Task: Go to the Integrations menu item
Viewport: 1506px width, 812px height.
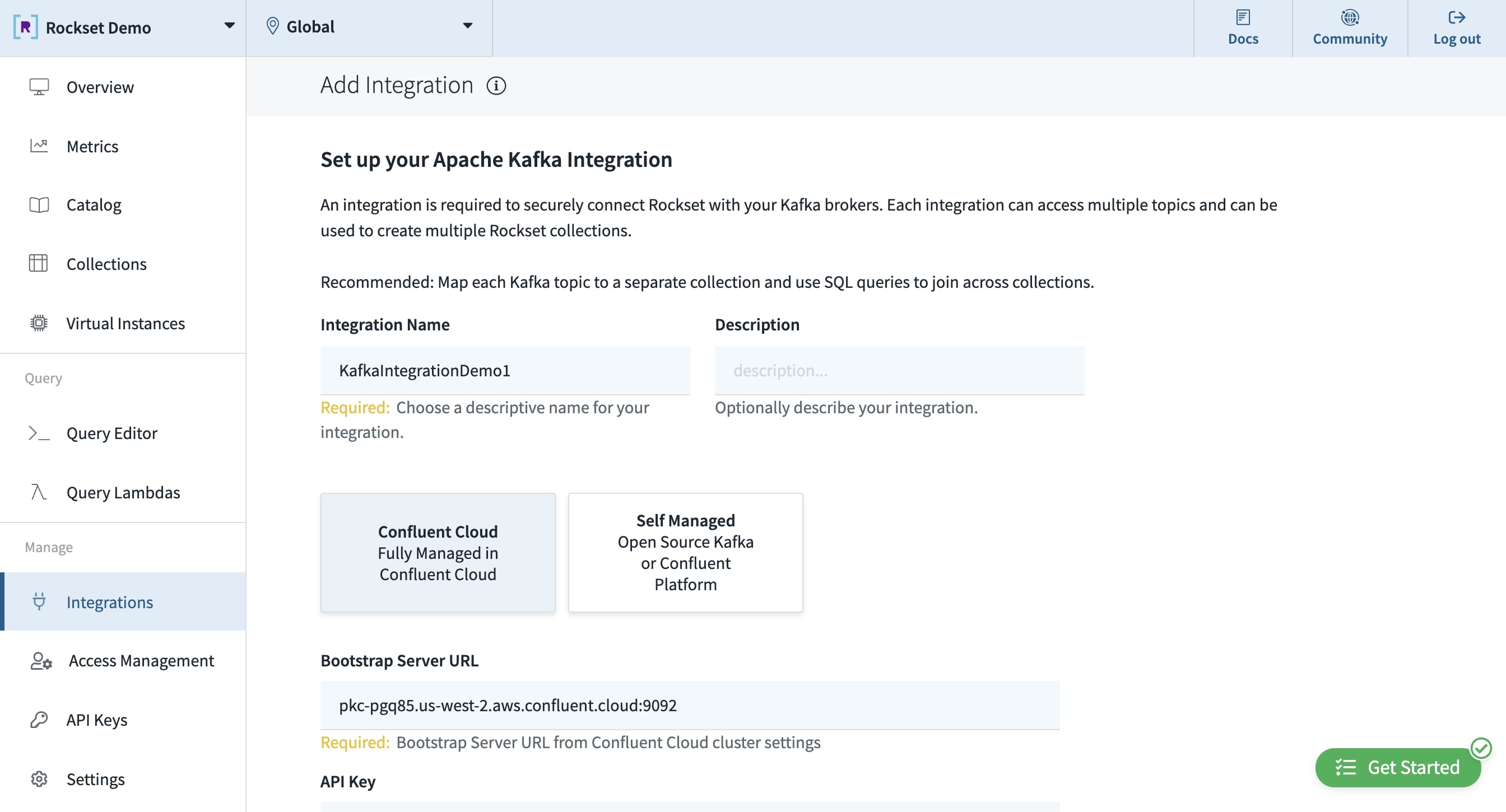Action: pos(109,601)
